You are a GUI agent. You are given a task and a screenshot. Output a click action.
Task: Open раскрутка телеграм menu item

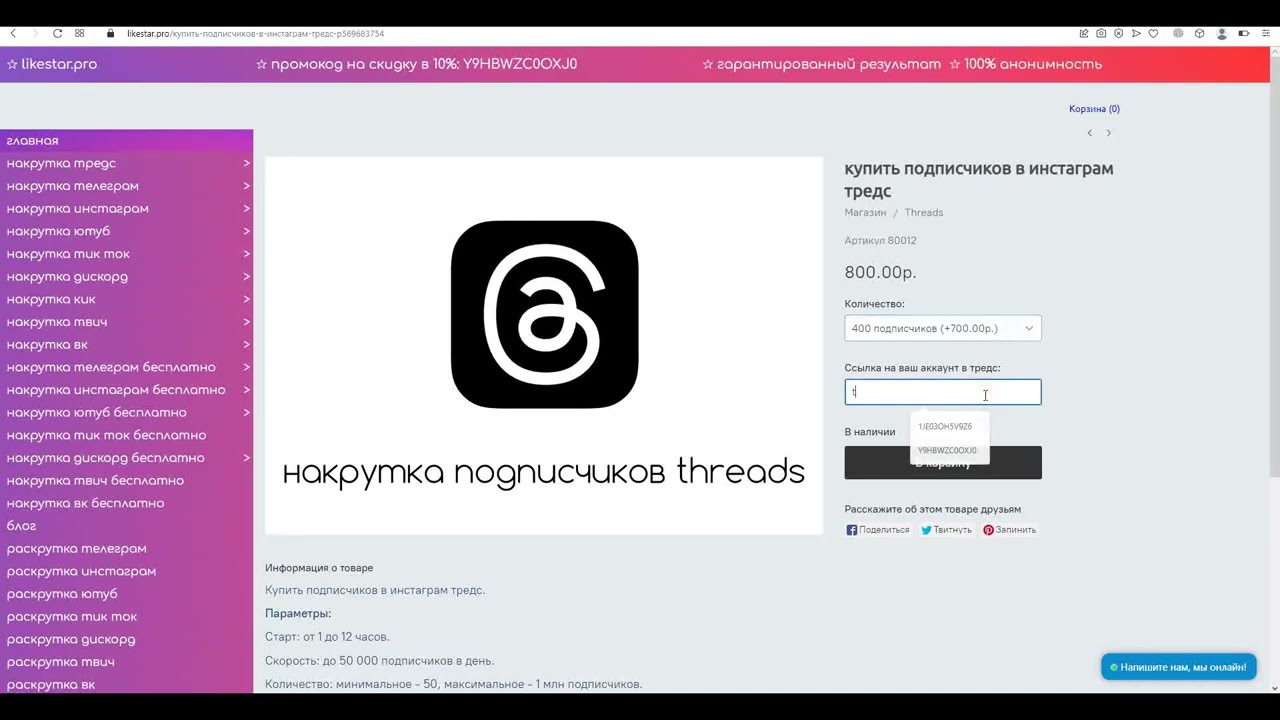coord(126,549)
